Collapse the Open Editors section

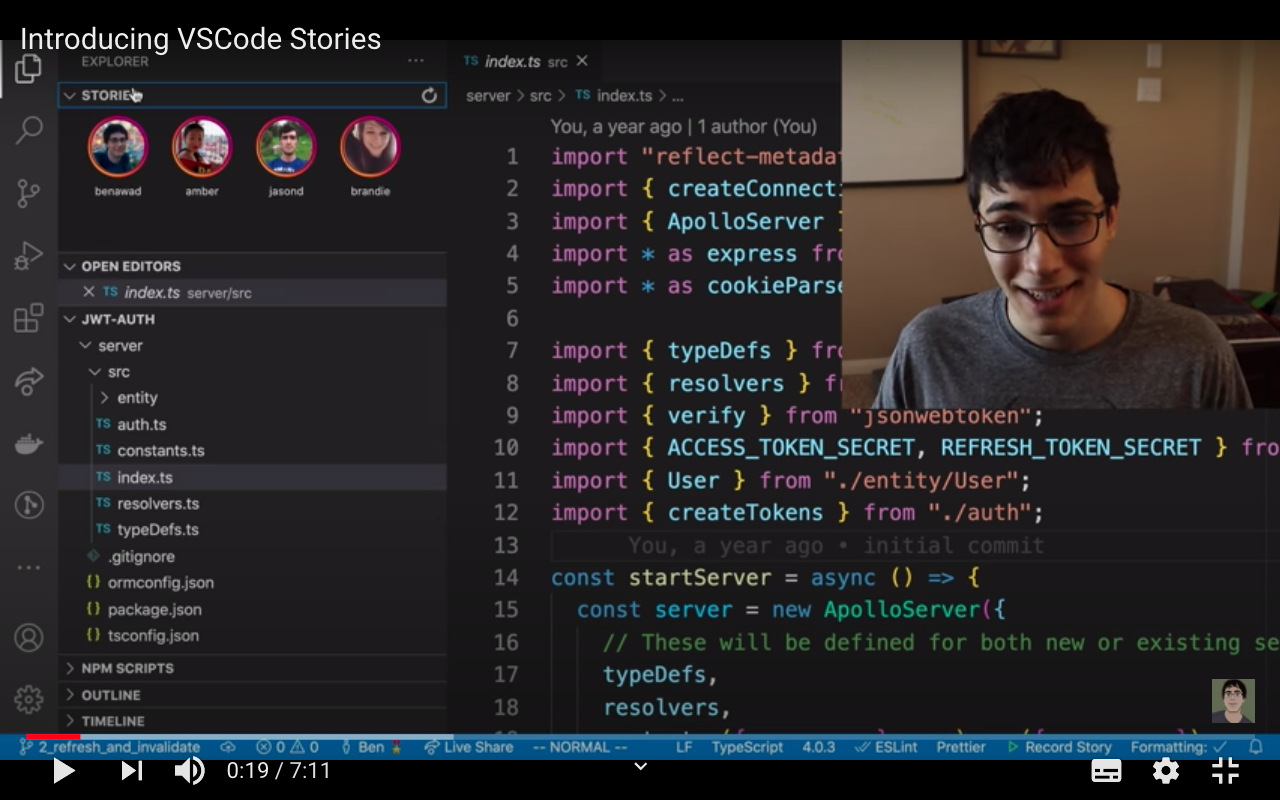[x=69, y=266]
